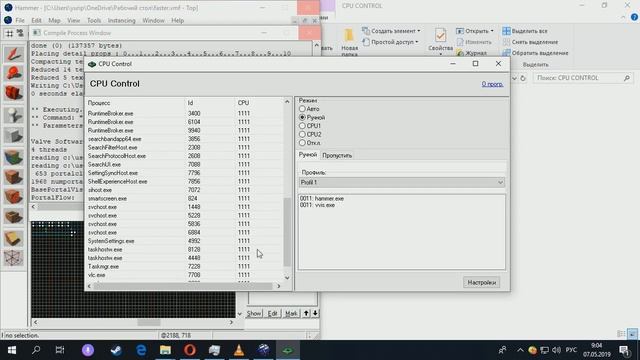
Task: Click Hammer move down arrow button
Action: point(315,313)
